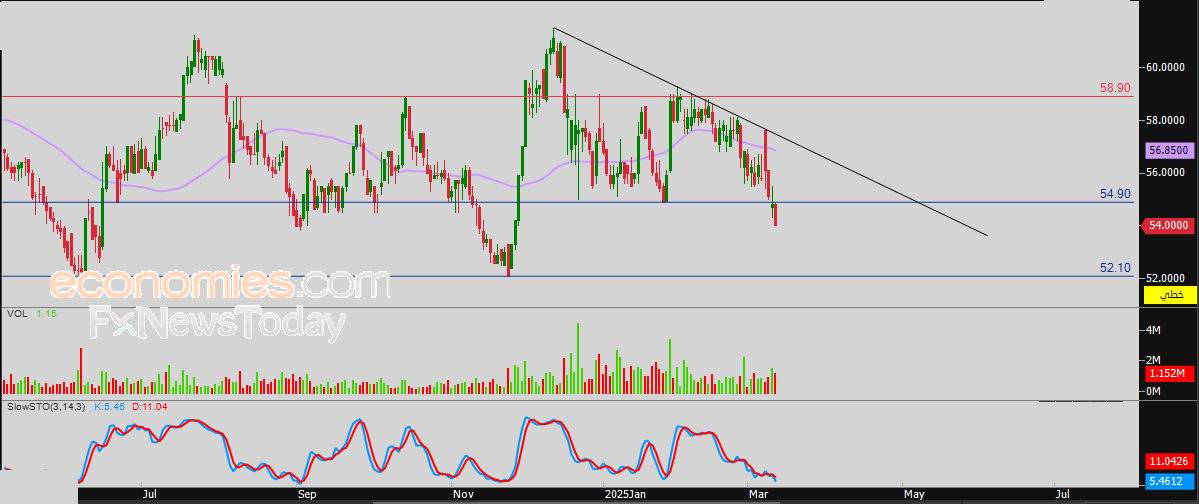Click the blue 5.4612 stochastic tag

point(1170,482)
